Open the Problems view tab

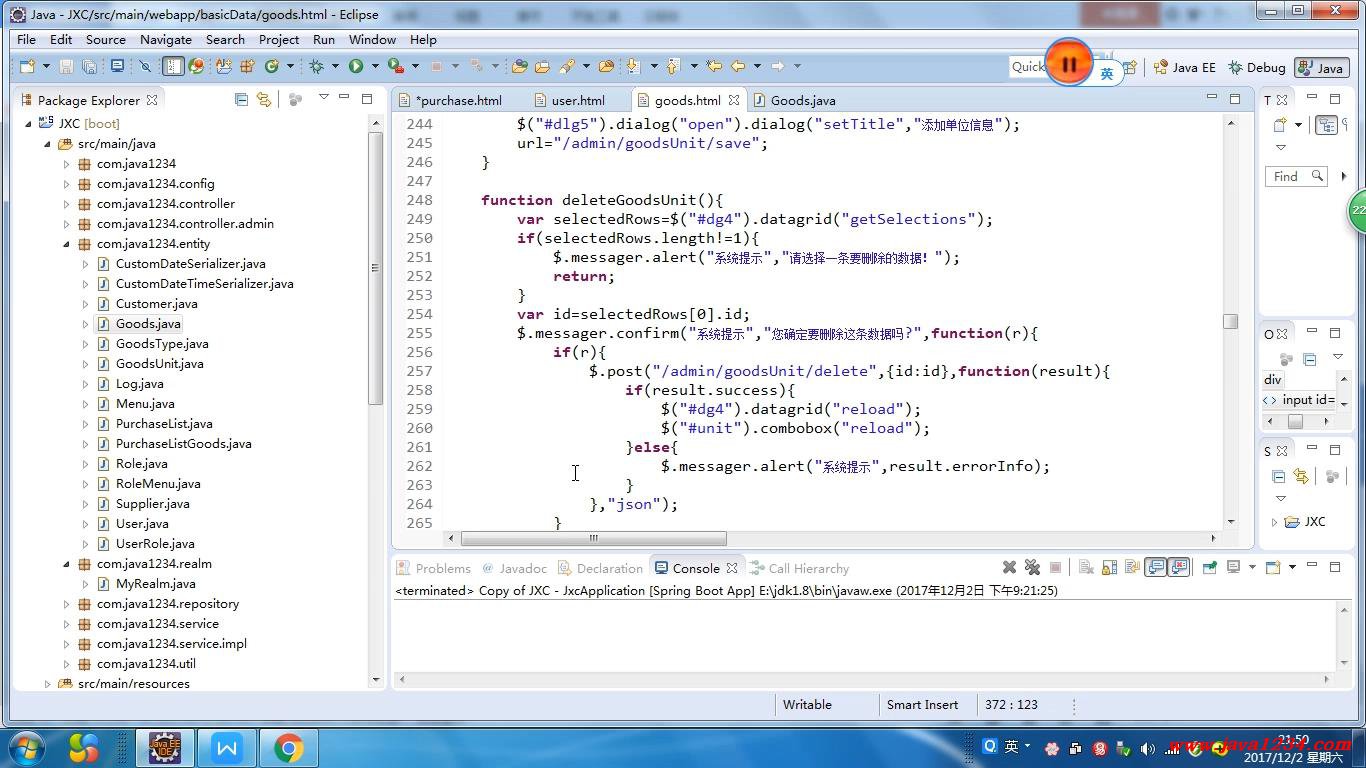point(433,568)
